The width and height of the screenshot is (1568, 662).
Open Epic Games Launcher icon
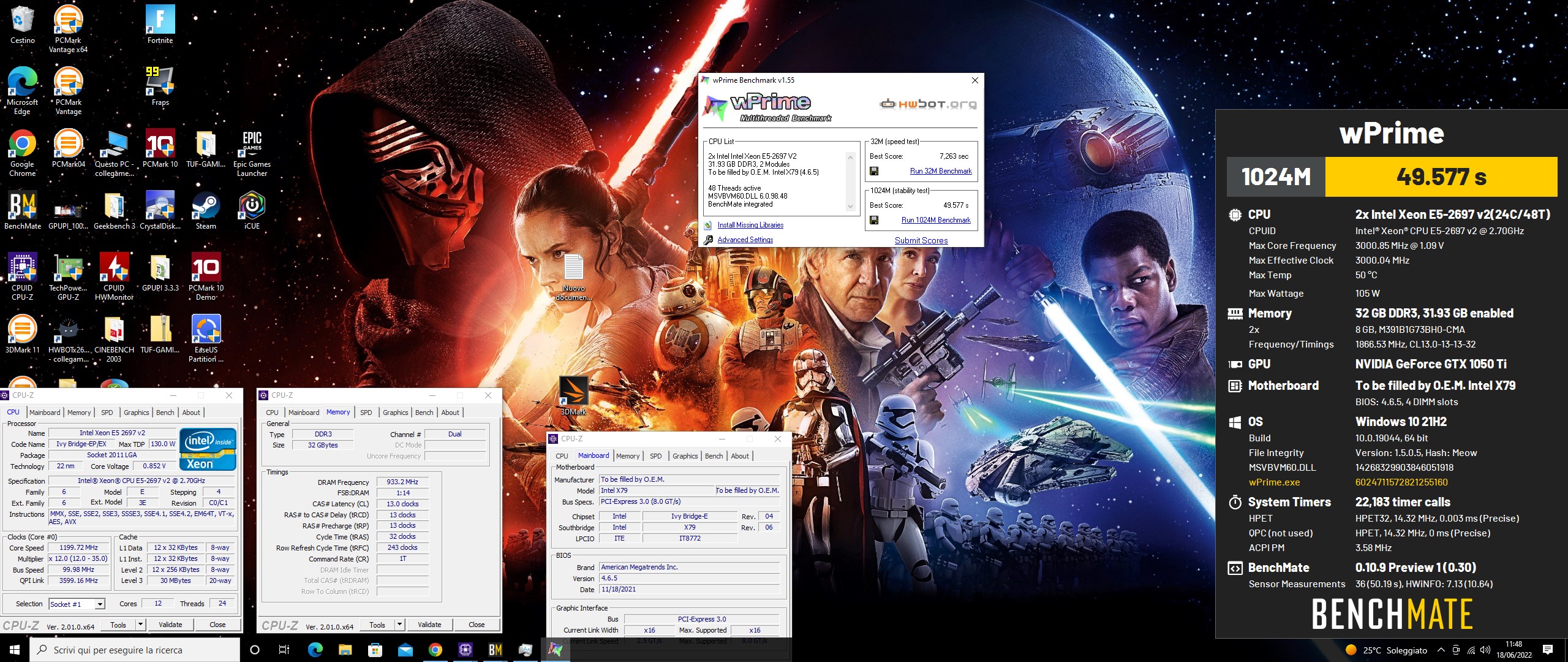(252, 153)
